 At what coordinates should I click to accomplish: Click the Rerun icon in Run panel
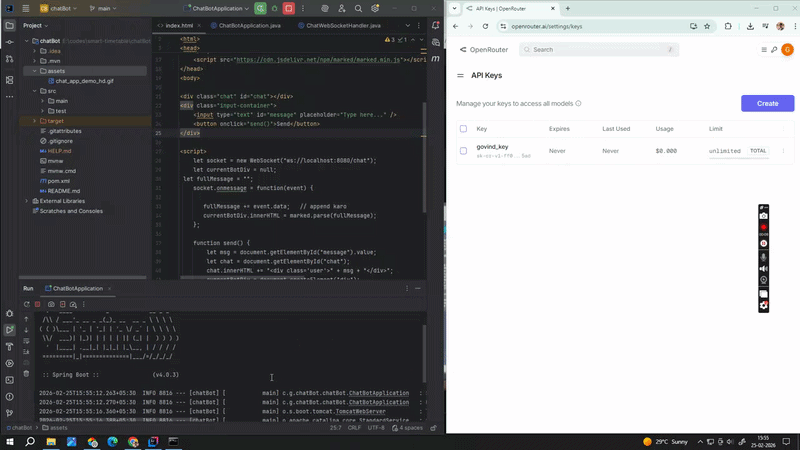coord(27,304)
